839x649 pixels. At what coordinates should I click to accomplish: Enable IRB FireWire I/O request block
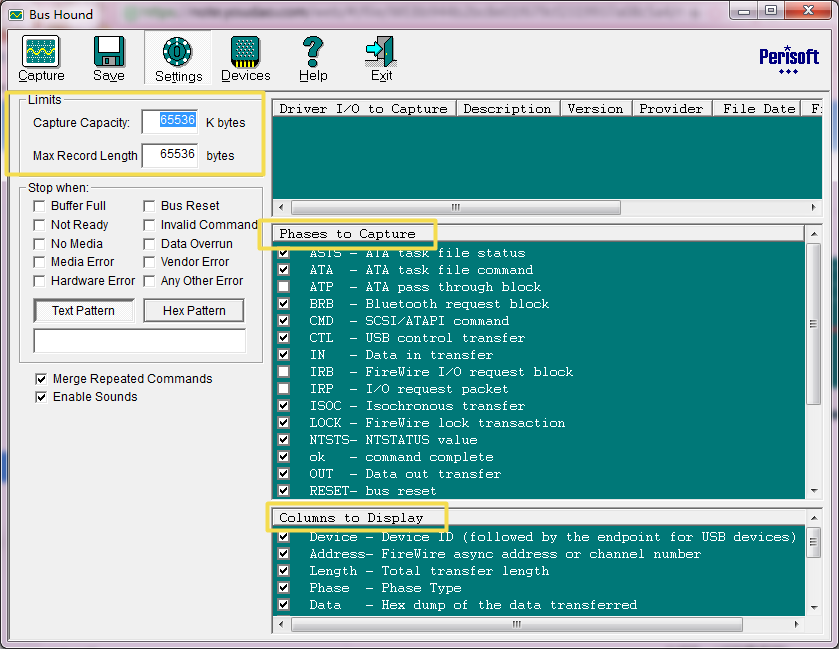[284, 372]
